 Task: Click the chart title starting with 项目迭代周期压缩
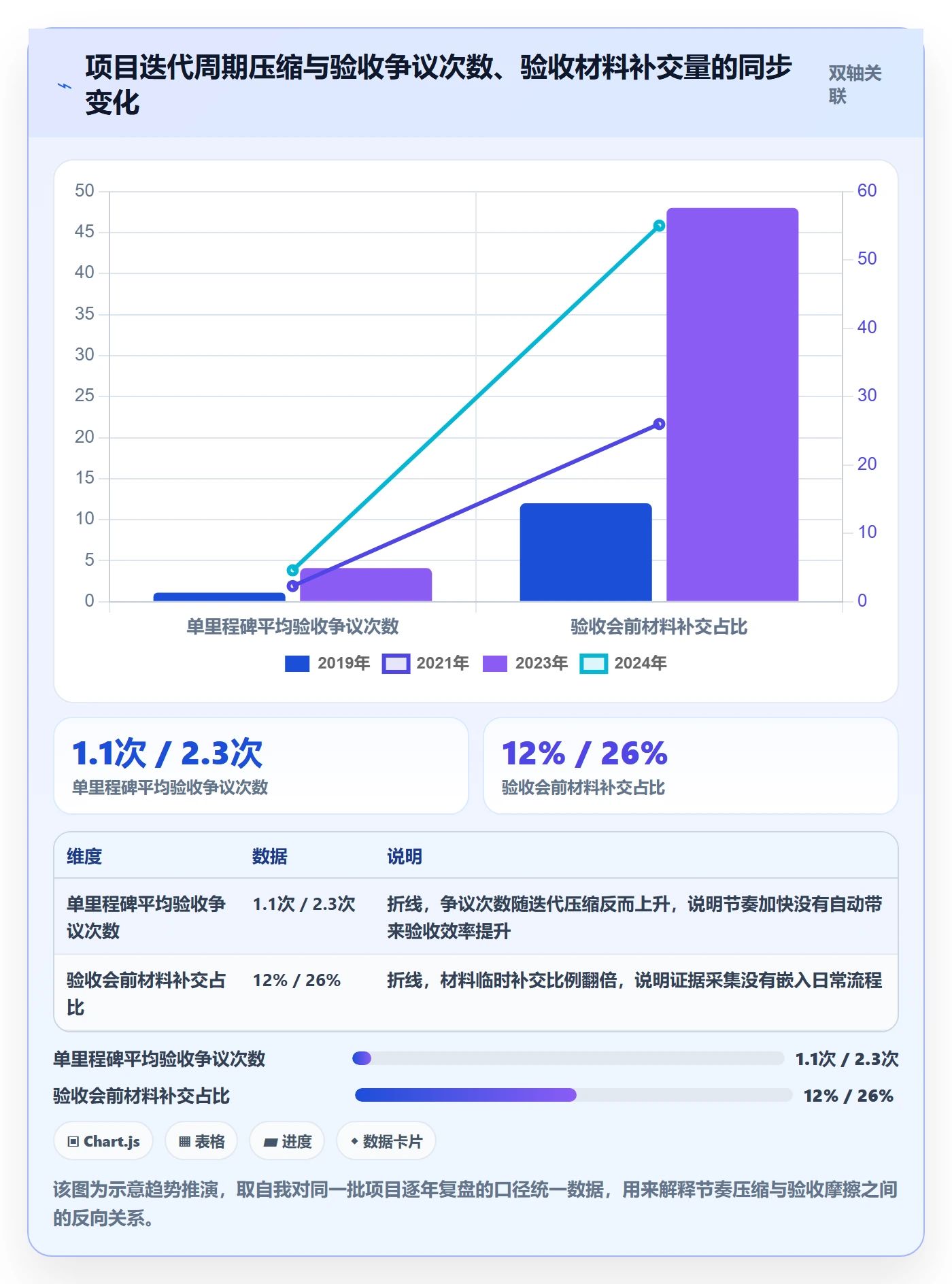click(x=439, y=85)
